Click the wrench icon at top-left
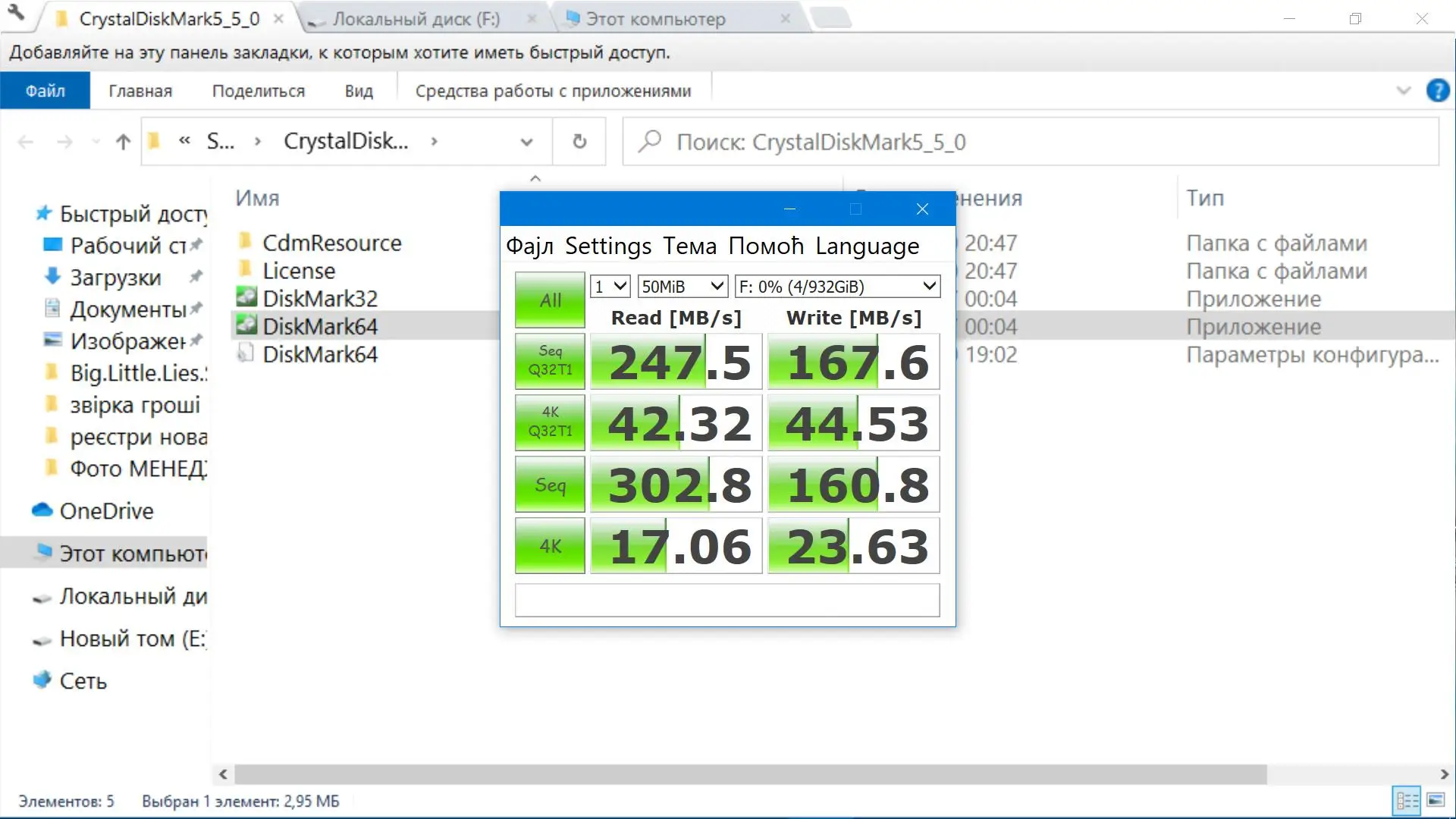 pyautogui.click(x=16, y=13)
